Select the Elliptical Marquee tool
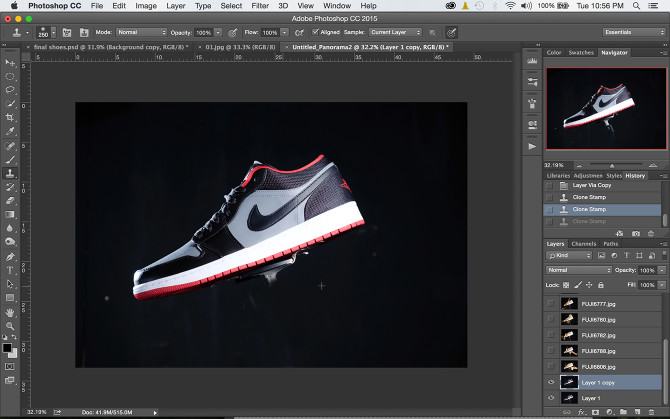Image resolution: width=670 pixels, height=419 pixels. click(10, 77)
